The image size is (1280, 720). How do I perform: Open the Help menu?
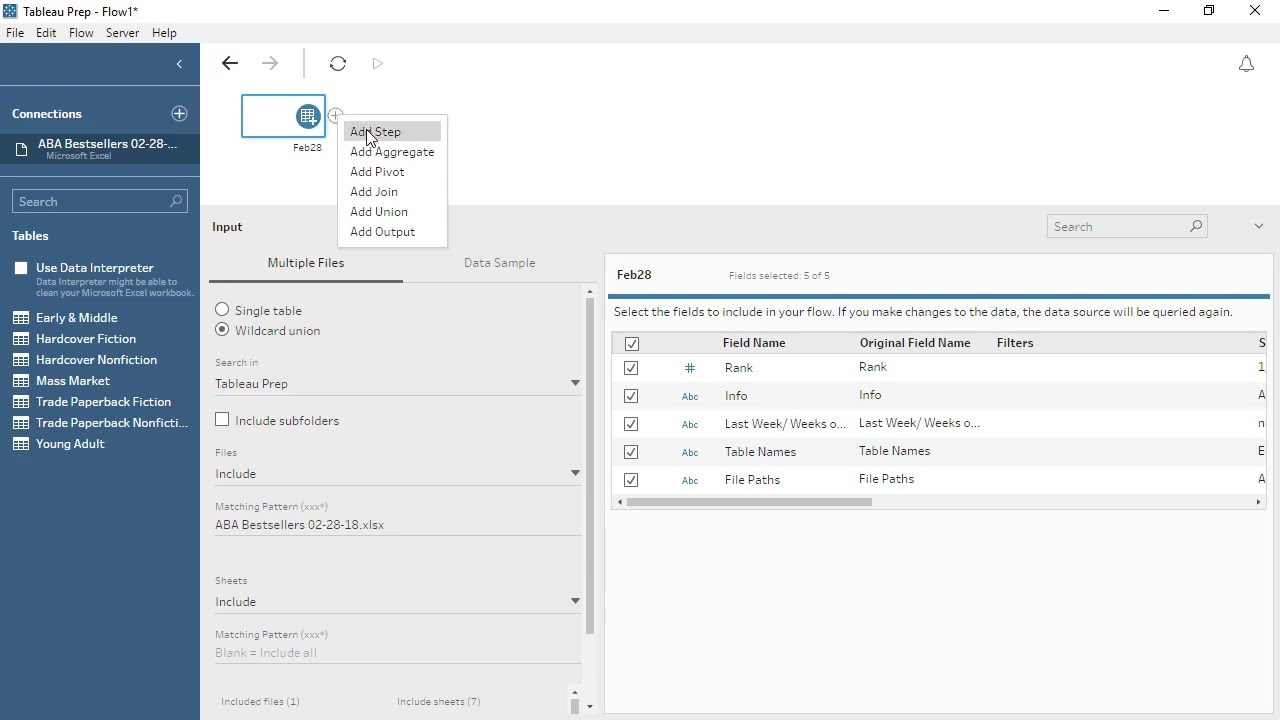[164, 33]
